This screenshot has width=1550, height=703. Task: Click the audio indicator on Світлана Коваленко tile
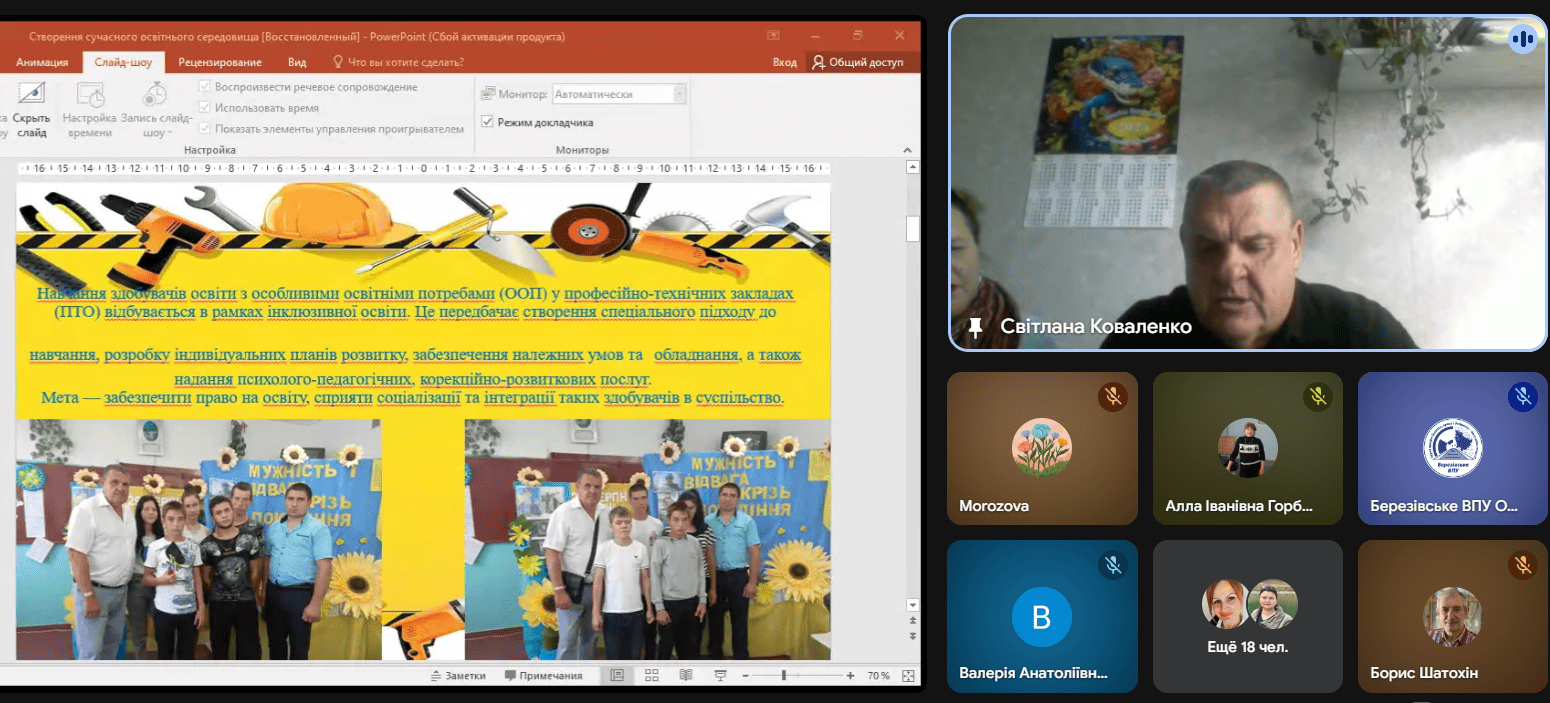(x=1522, y=40)
